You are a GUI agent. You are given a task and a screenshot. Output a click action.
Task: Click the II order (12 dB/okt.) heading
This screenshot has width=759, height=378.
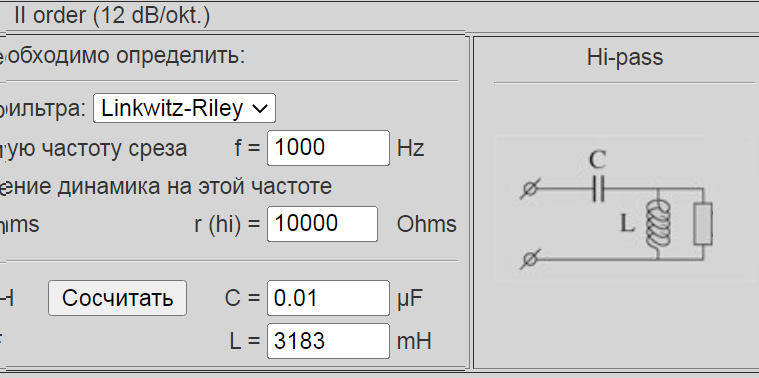coord(112,15)
